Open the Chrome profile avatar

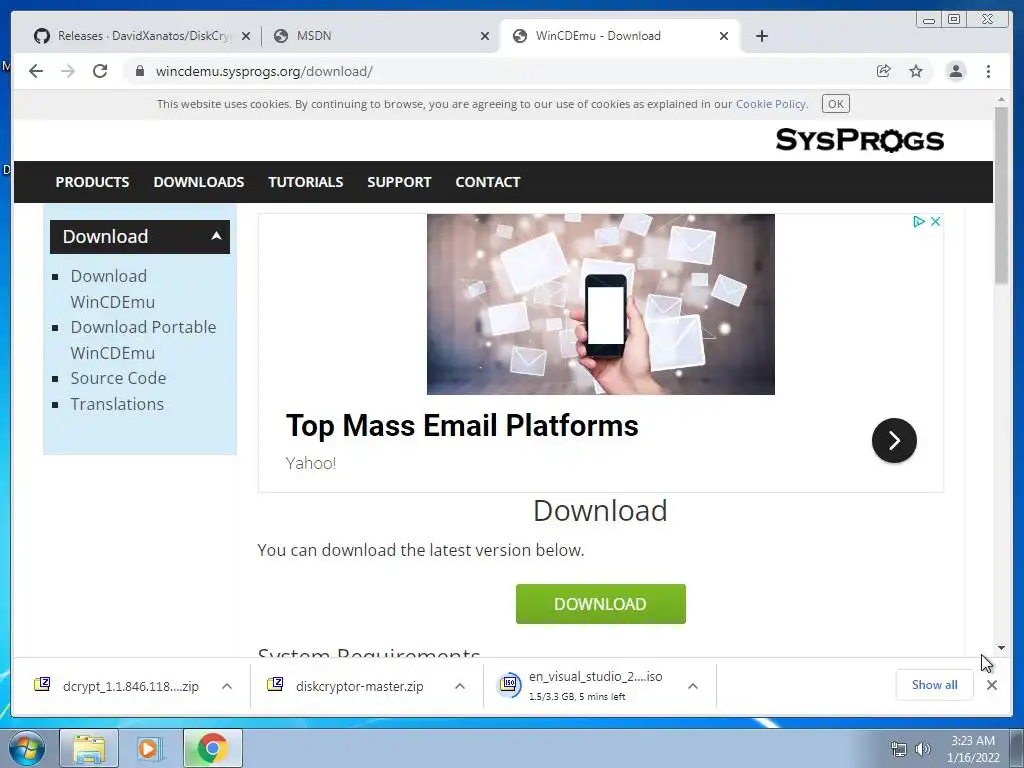click(955, 71)
